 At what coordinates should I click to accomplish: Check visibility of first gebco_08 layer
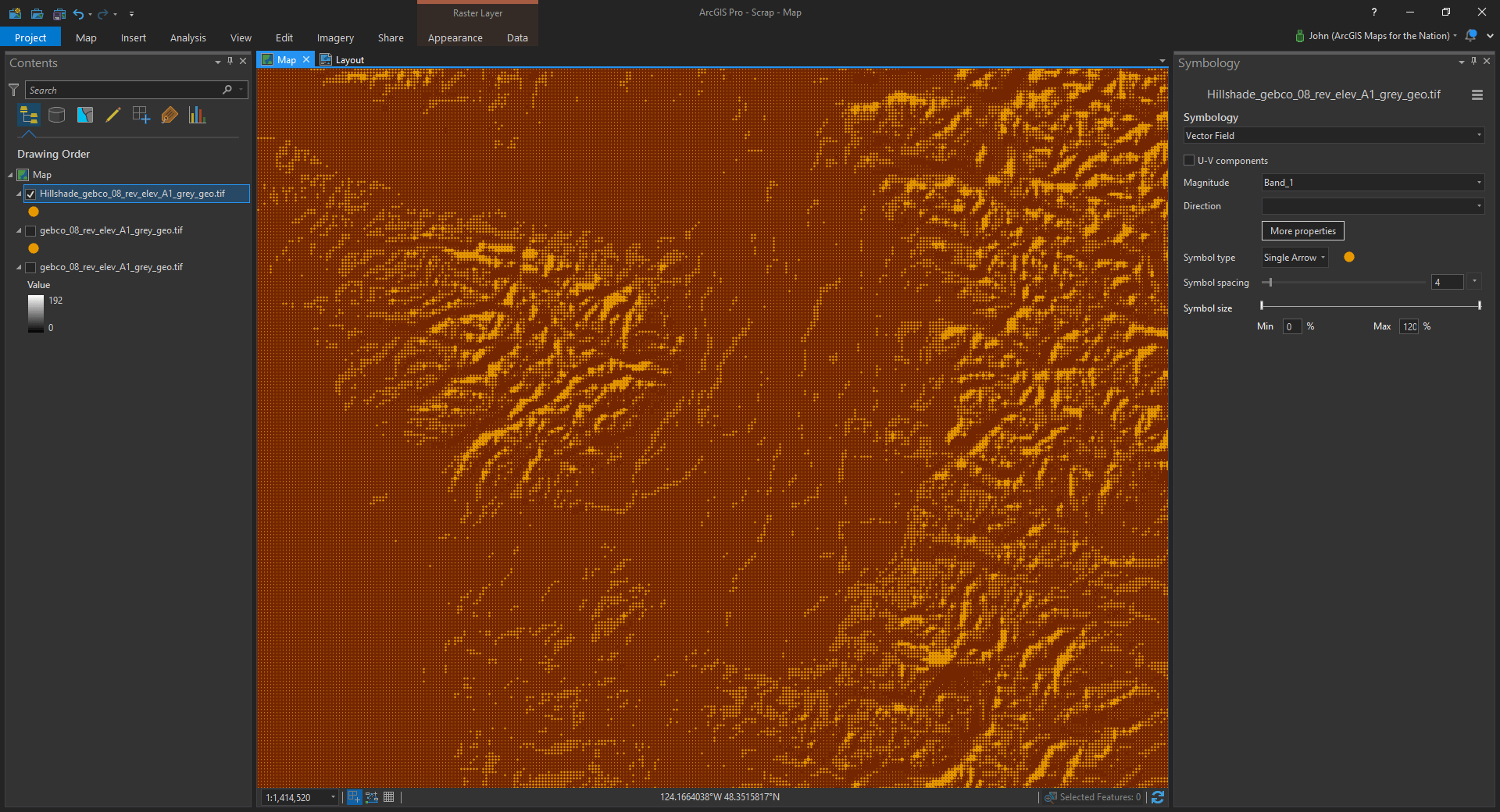click(x=30, y=230)
